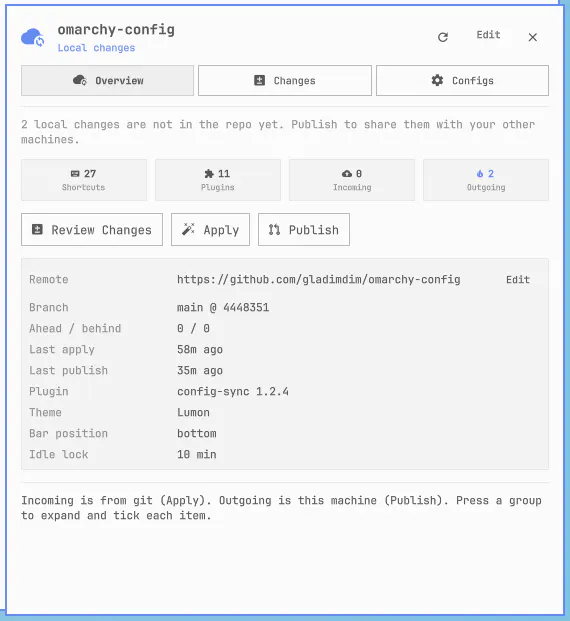Click the github.com/gladimdim/omarchy-config URL

coord(318,280)
